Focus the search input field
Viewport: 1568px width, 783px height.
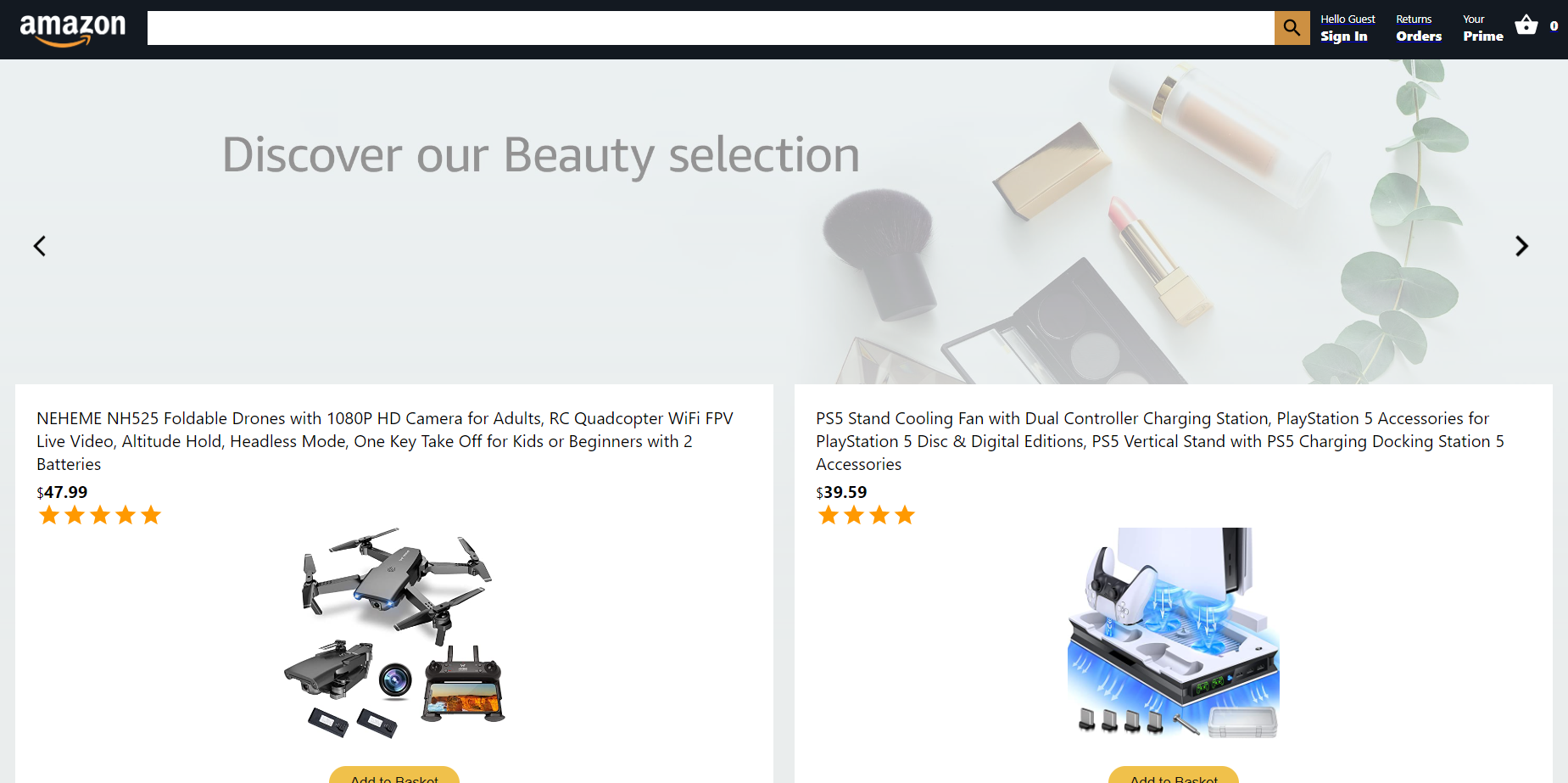(711, 28)
